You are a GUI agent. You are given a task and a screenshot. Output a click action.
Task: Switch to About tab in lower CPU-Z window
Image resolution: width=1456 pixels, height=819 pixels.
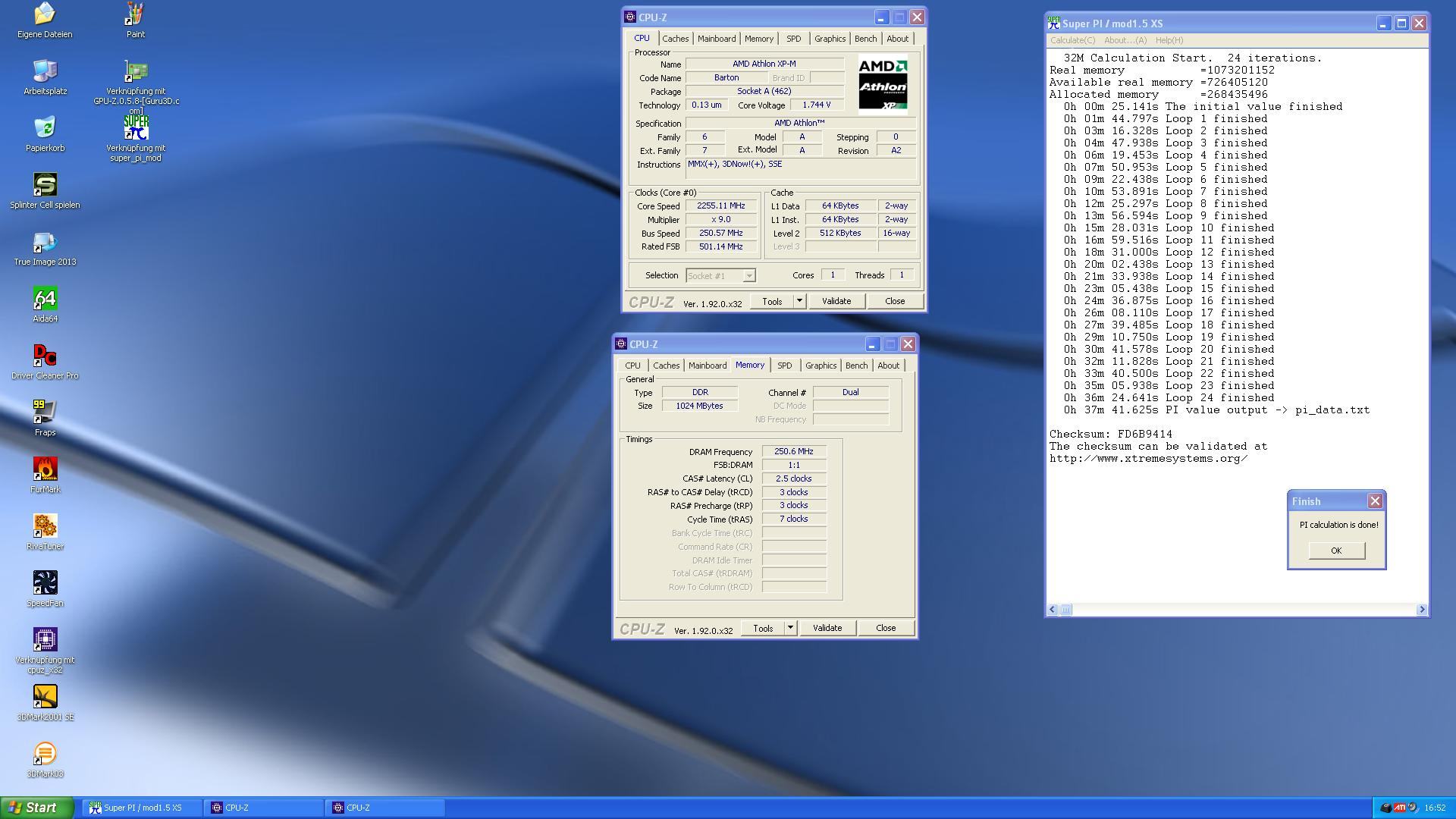(x=888, y=366)
